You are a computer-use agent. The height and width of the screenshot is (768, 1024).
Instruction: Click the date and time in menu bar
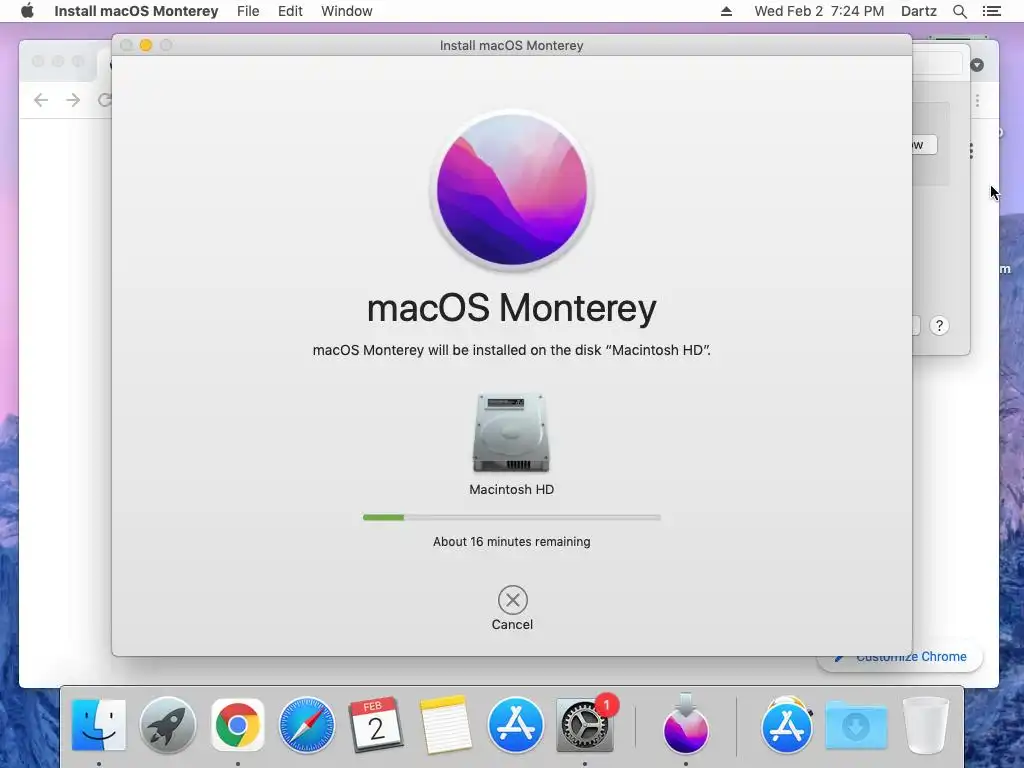point(819,11)
